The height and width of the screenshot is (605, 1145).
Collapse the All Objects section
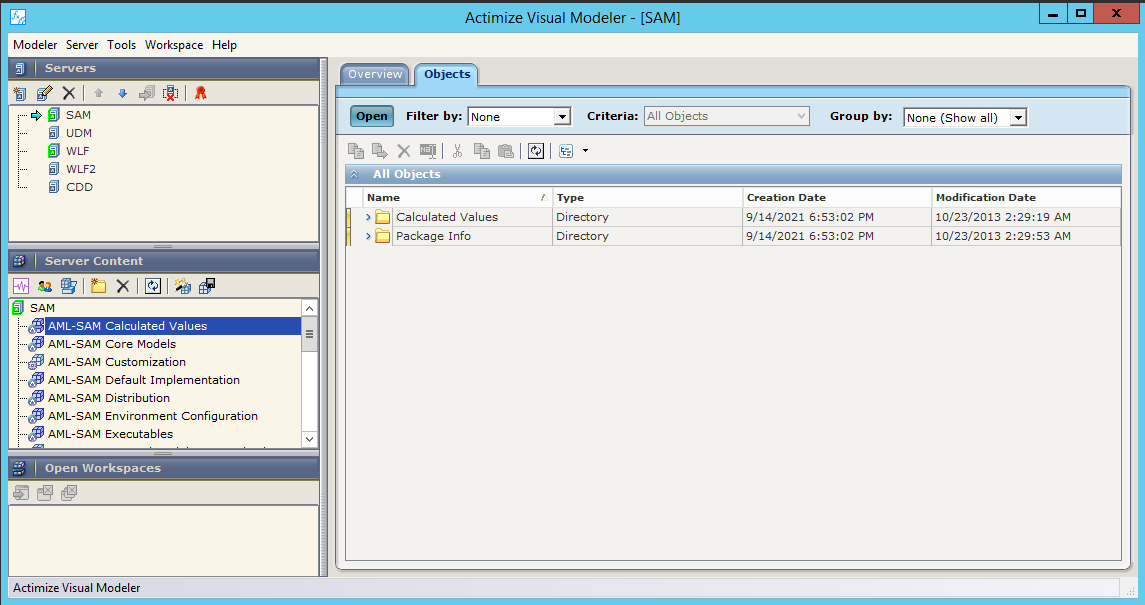tap(354, 174)
